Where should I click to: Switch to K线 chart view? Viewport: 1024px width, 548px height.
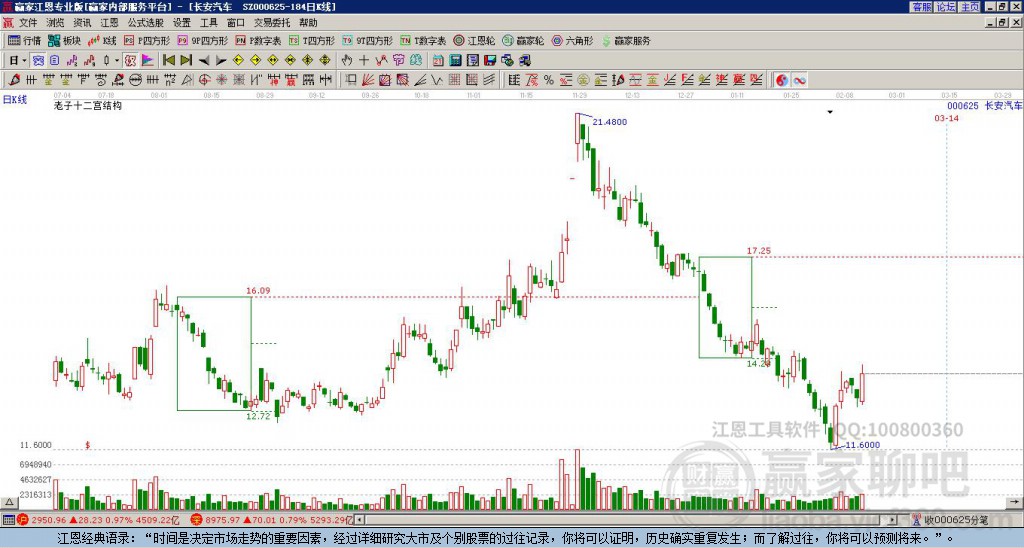pos(101,40)
